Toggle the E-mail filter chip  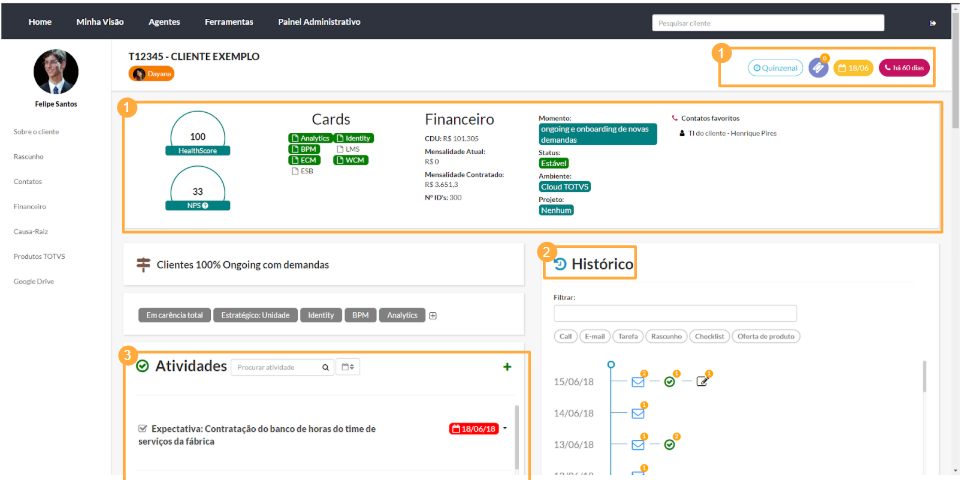click(x=595, y=336)
